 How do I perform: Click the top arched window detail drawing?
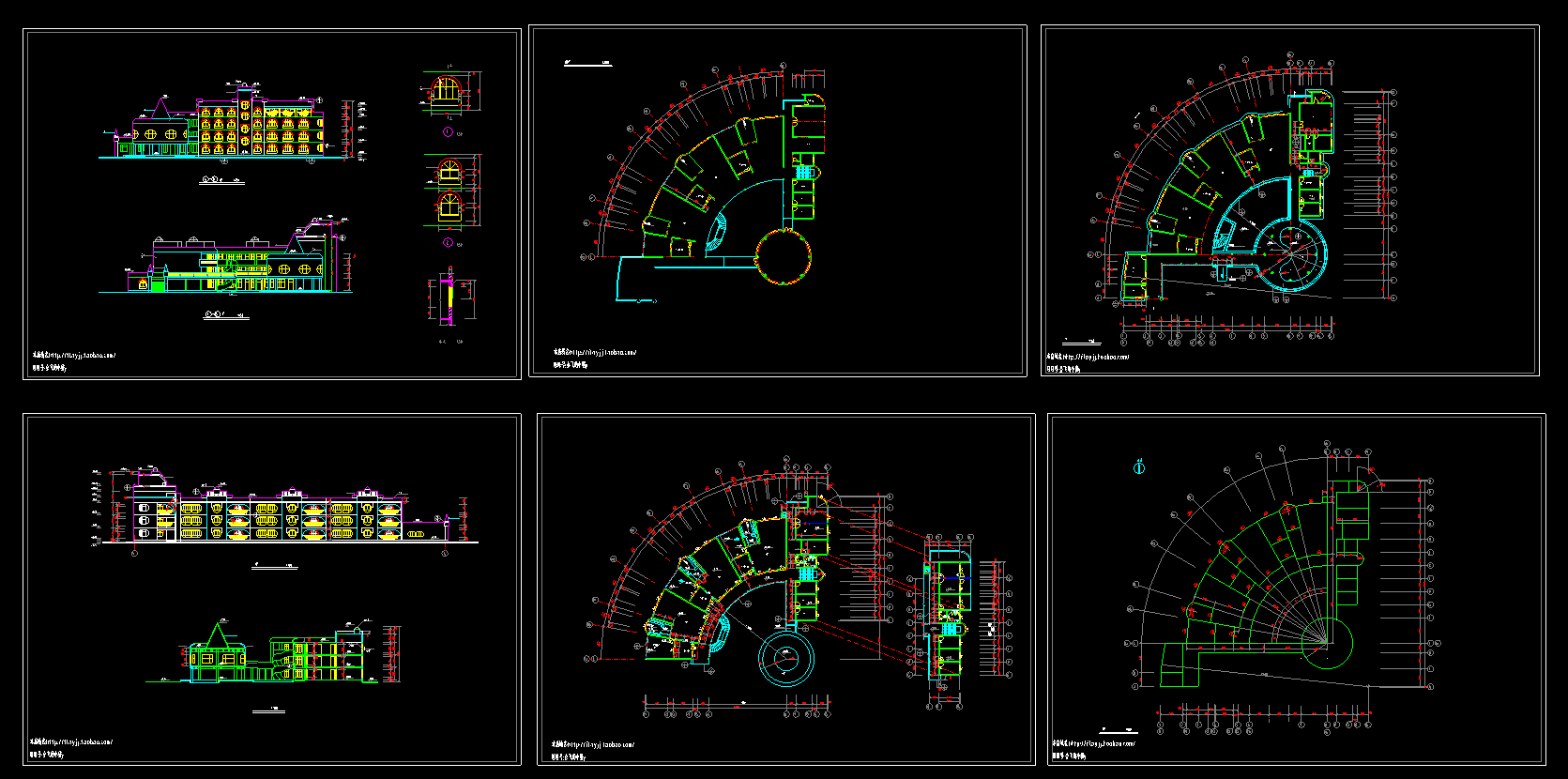[449, 93]
